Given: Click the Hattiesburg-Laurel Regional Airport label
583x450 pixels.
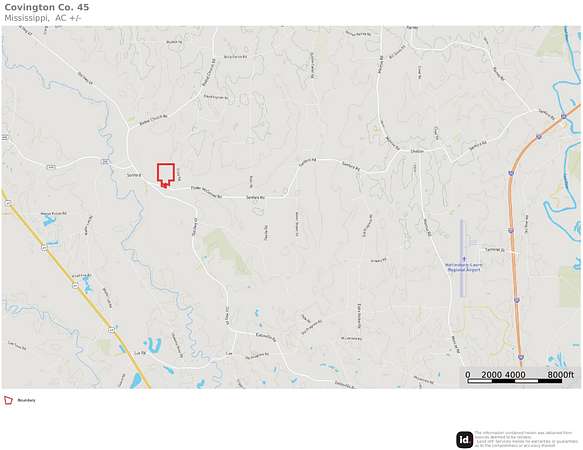Looking at the screenshot, I should [x=464, y=267].
